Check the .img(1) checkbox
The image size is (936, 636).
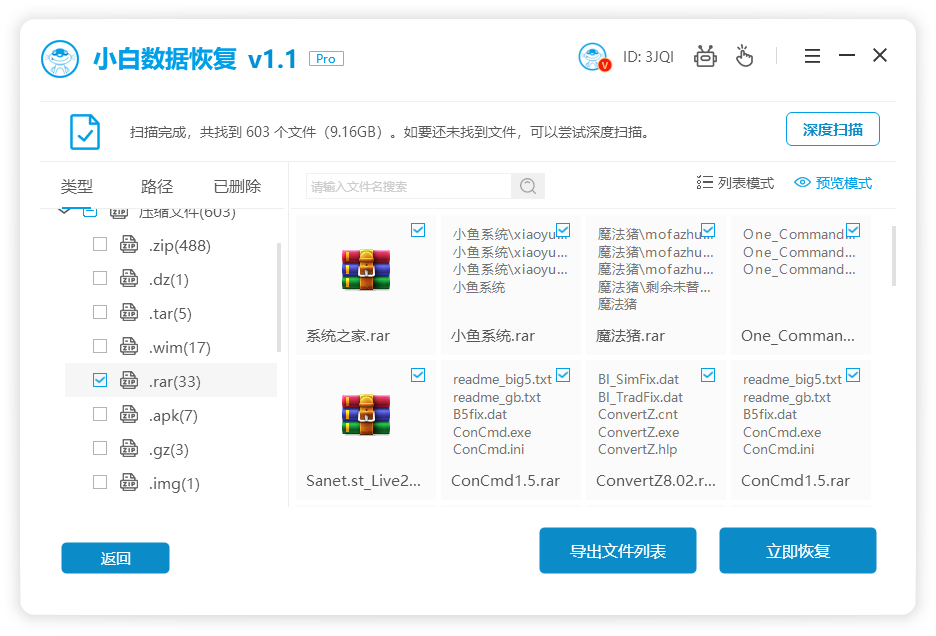point(100,483)
